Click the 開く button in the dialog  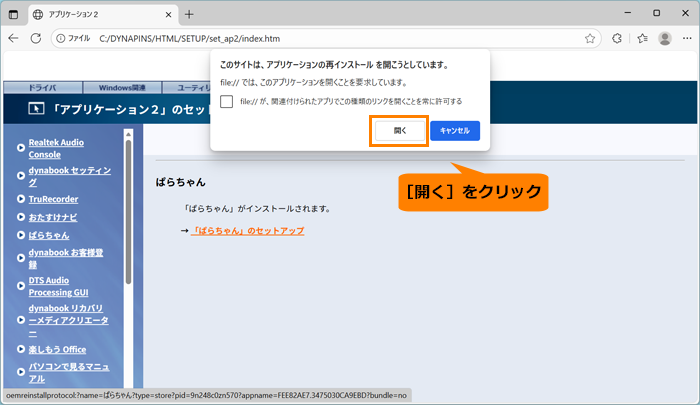tap(400, 130)
